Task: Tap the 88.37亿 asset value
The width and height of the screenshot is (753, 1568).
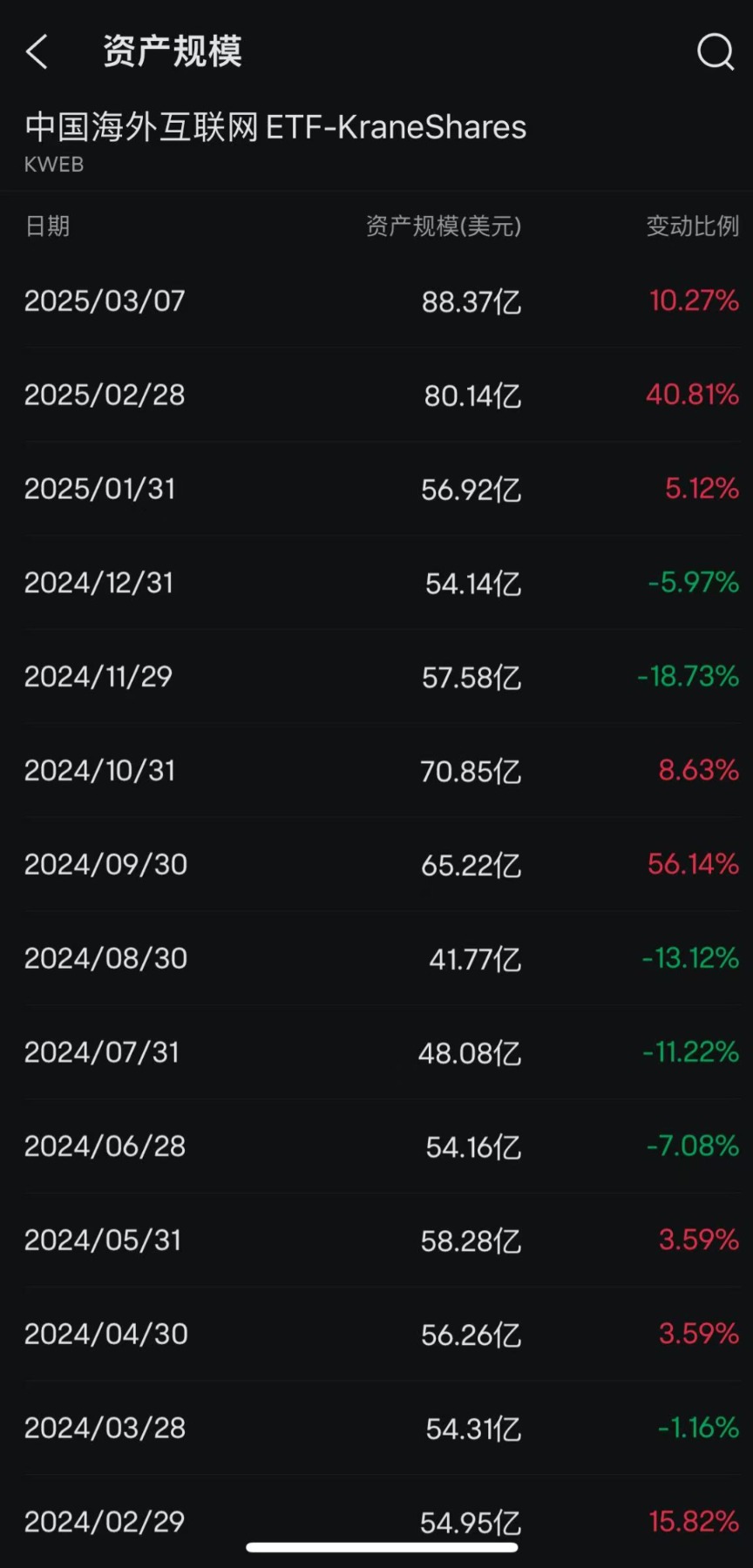Action: click(x=471, y=302)
